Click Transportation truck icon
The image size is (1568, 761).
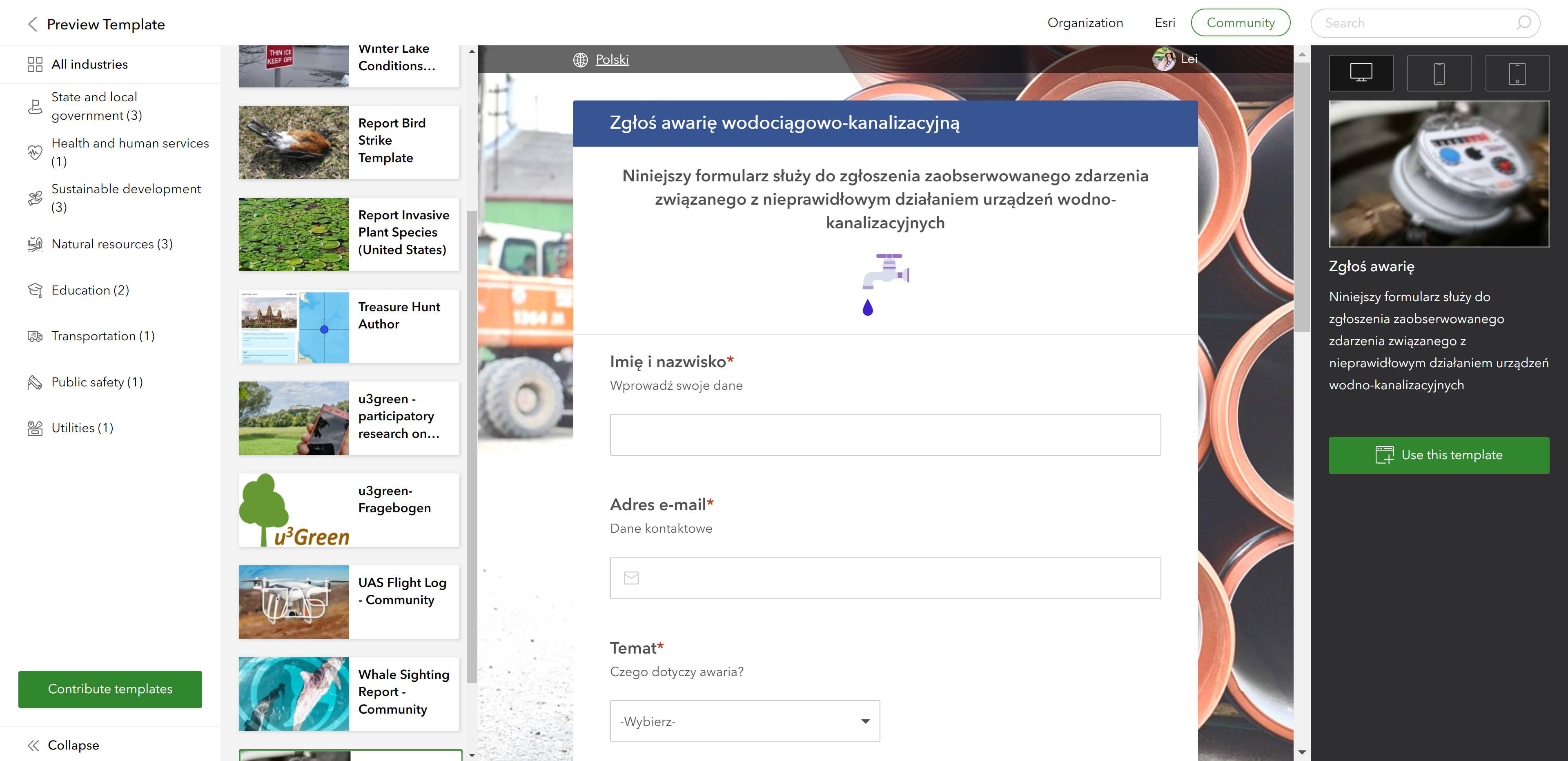(35, 336)
